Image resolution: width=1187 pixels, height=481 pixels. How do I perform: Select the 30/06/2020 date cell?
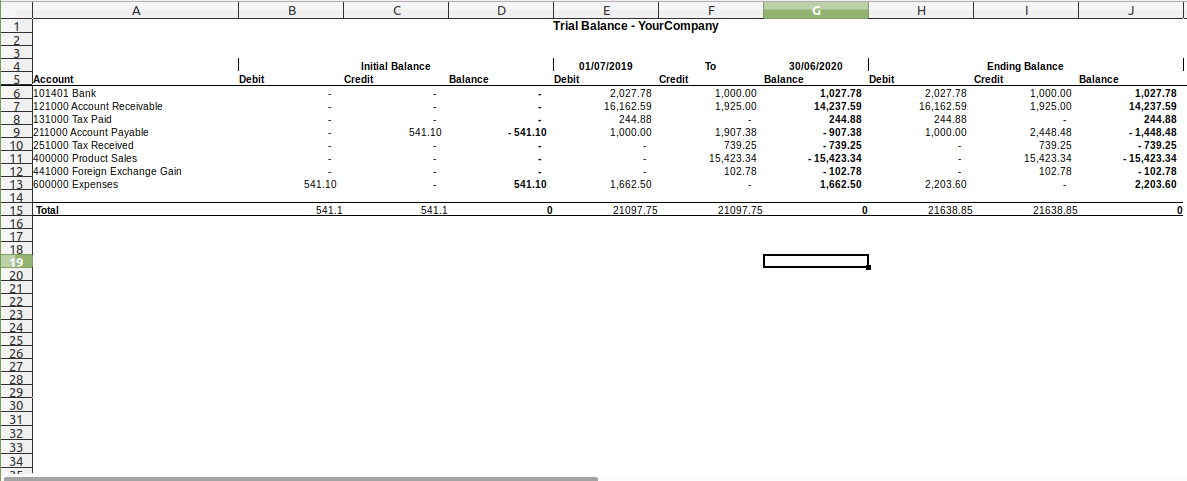pos(815,66)
